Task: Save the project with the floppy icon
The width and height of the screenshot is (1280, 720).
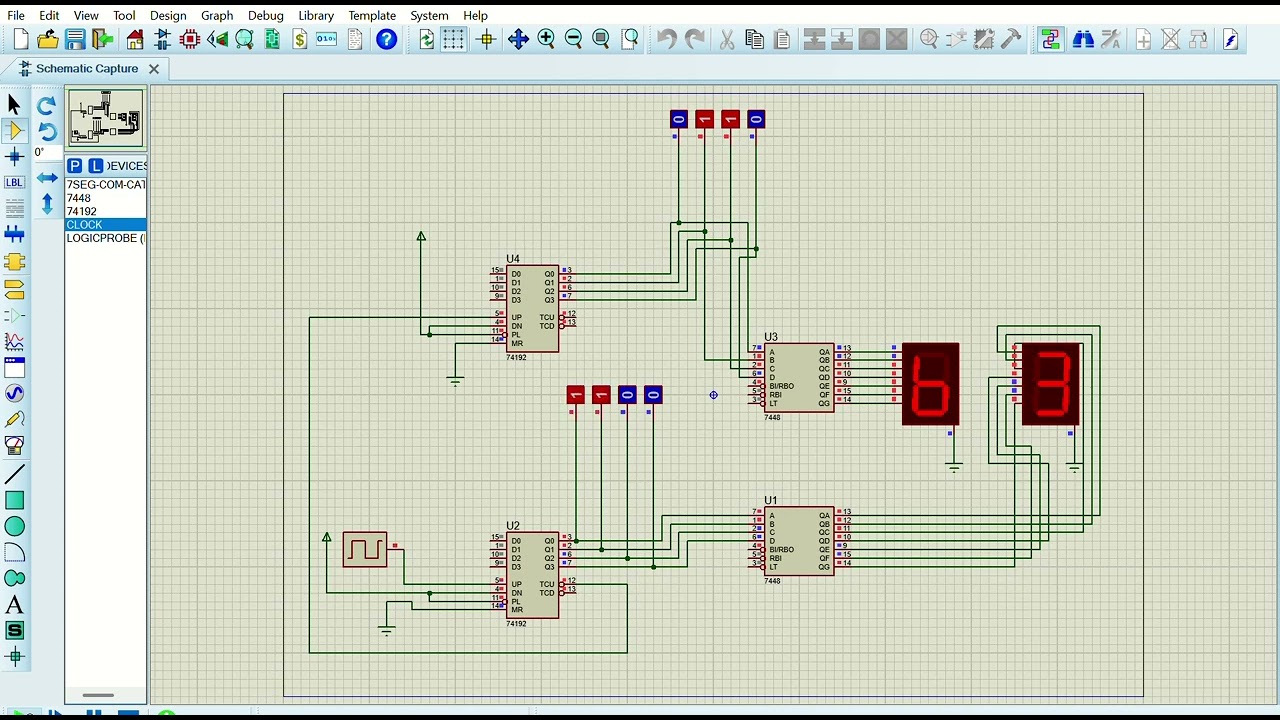Action: coord(75,39)
